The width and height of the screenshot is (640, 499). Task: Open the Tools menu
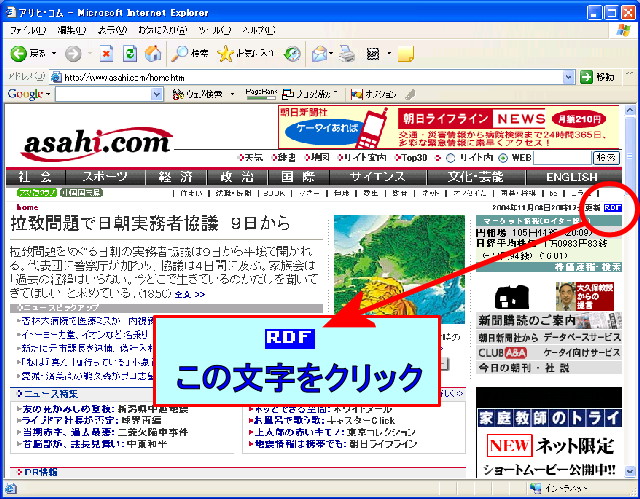pos(215,30)
